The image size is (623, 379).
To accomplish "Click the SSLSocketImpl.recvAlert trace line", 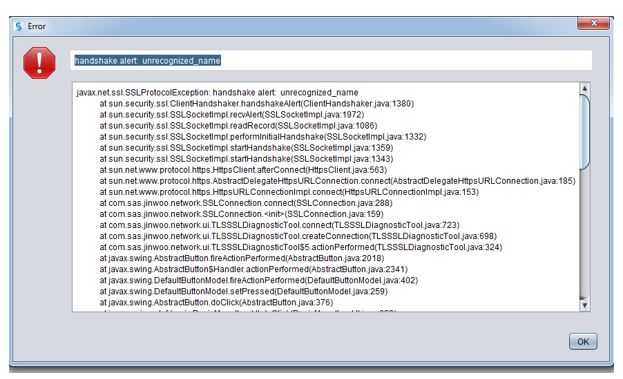I will point(232,115).
